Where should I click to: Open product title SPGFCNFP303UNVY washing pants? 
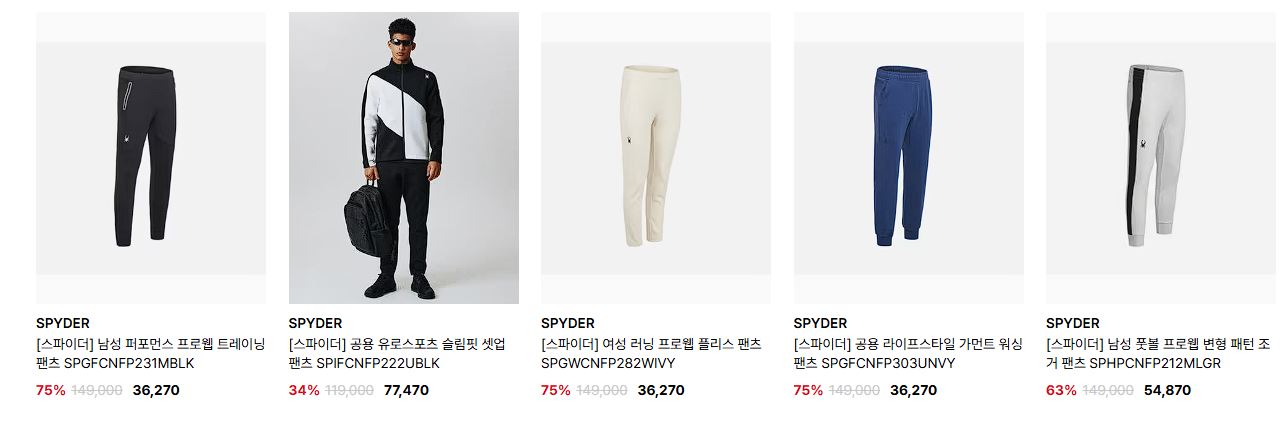coord(908,354)
